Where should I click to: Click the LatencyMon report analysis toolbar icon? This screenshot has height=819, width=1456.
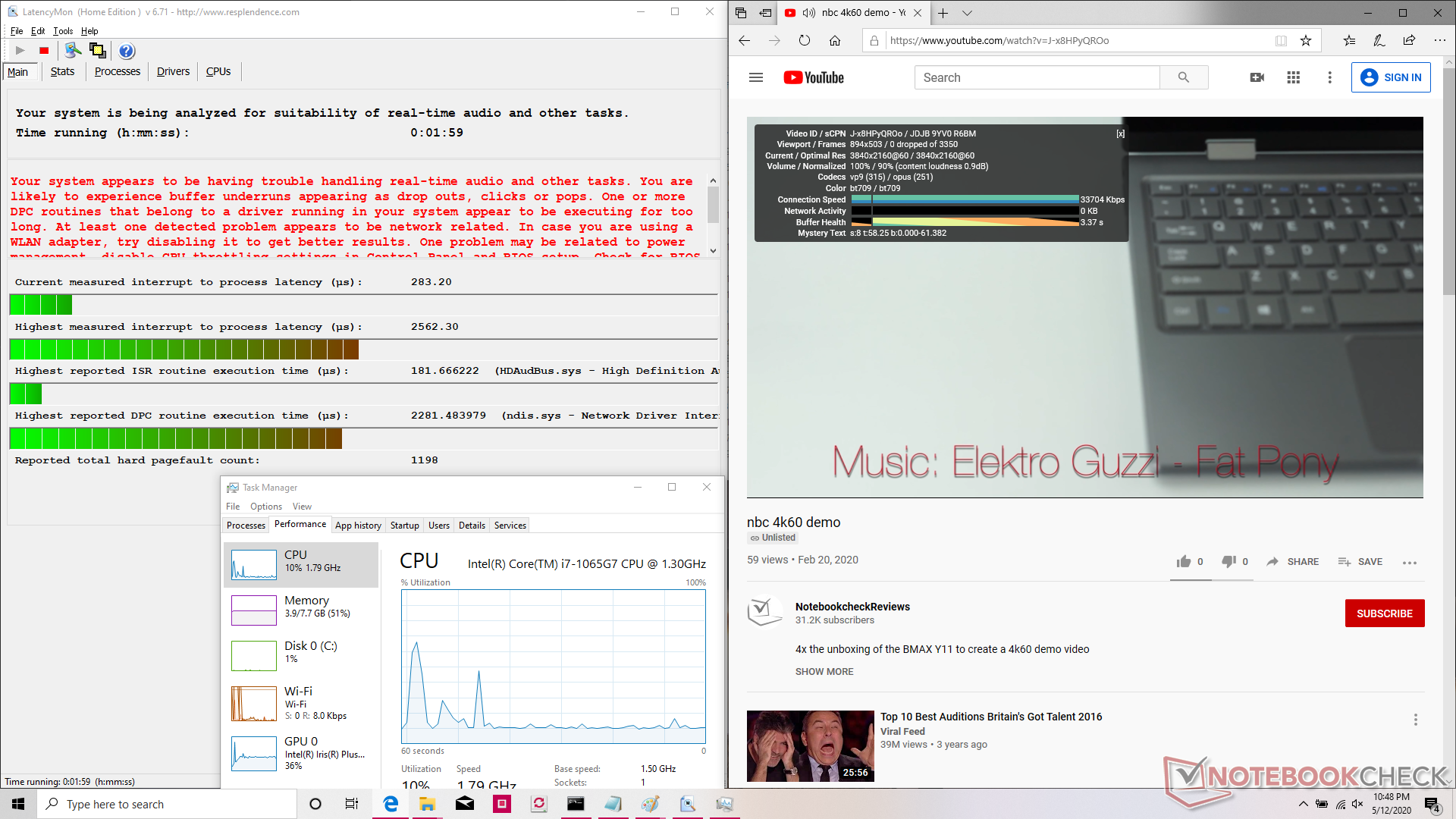click(73, 51)
